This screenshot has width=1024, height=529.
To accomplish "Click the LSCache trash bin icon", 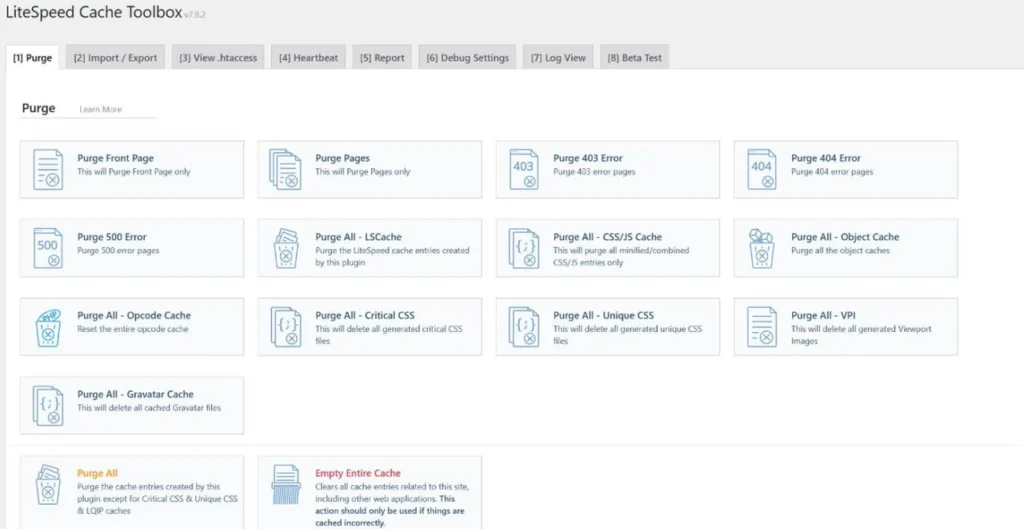I will (285, 248).
